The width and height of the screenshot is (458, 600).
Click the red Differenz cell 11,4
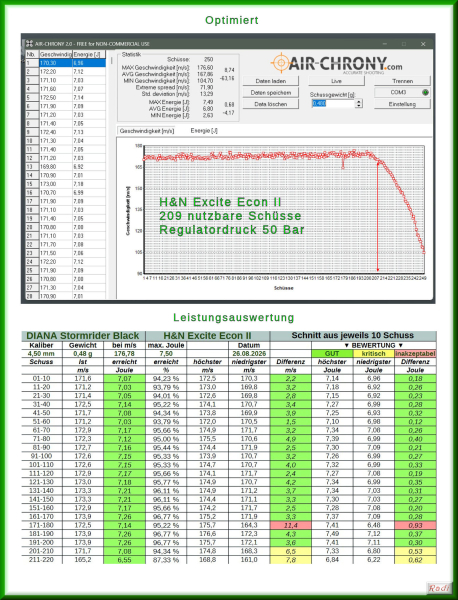tap(291, 525)
